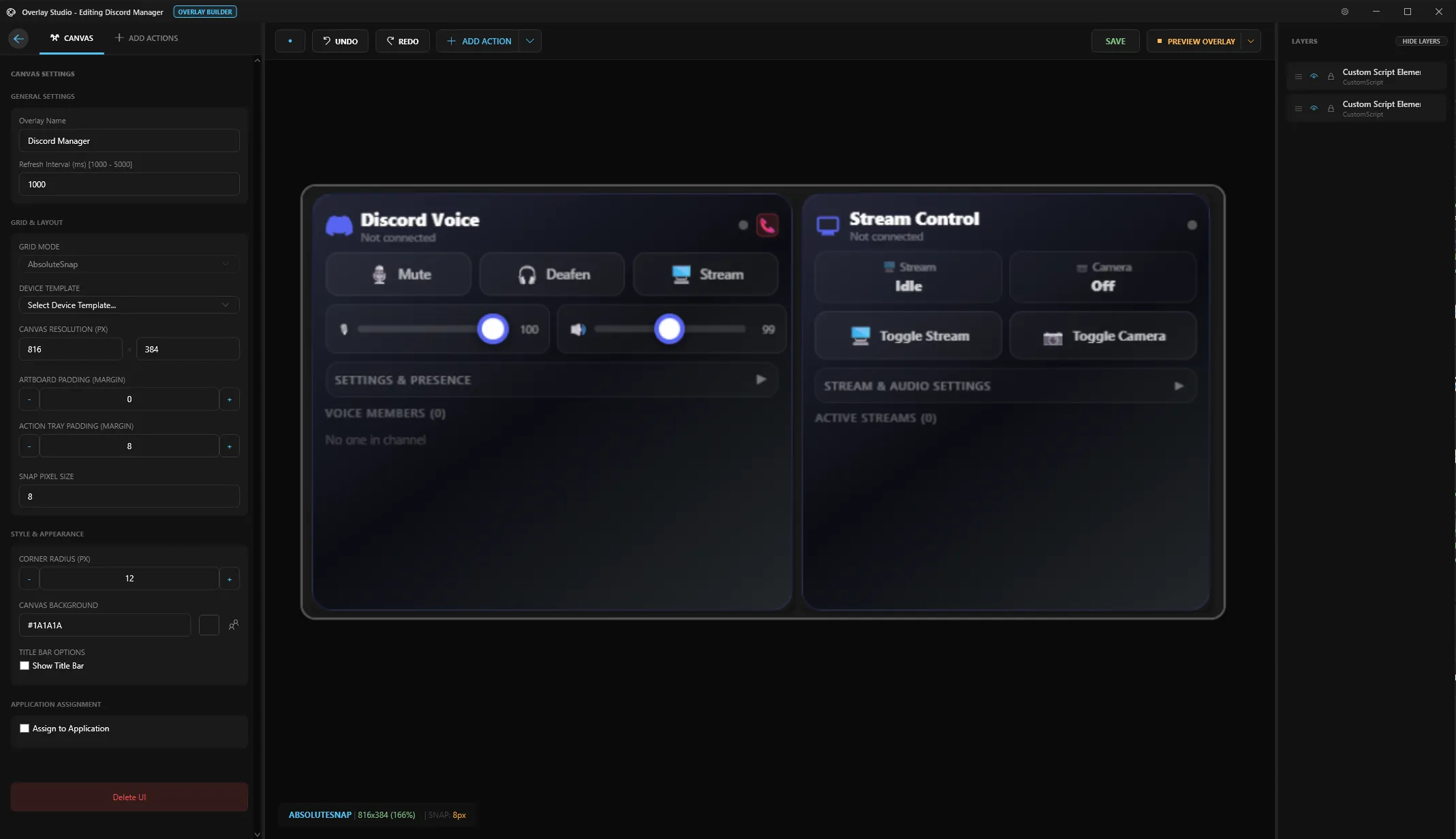Viewport: 1456px width, 839px height.
Task: Click the Refresh Interval input field
Action: 129,185
